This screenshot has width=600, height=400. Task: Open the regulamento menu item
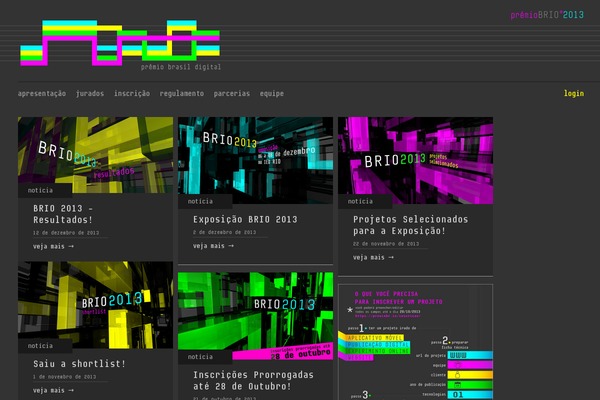(182, 93)
